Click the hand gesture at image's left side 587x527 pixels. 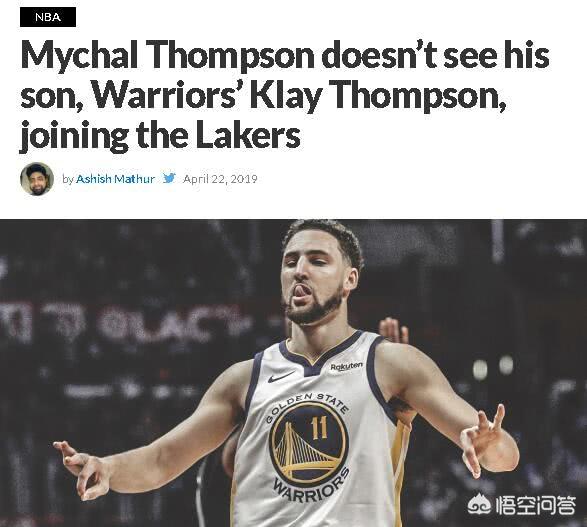pyautogui.click(x=80, y=470)
